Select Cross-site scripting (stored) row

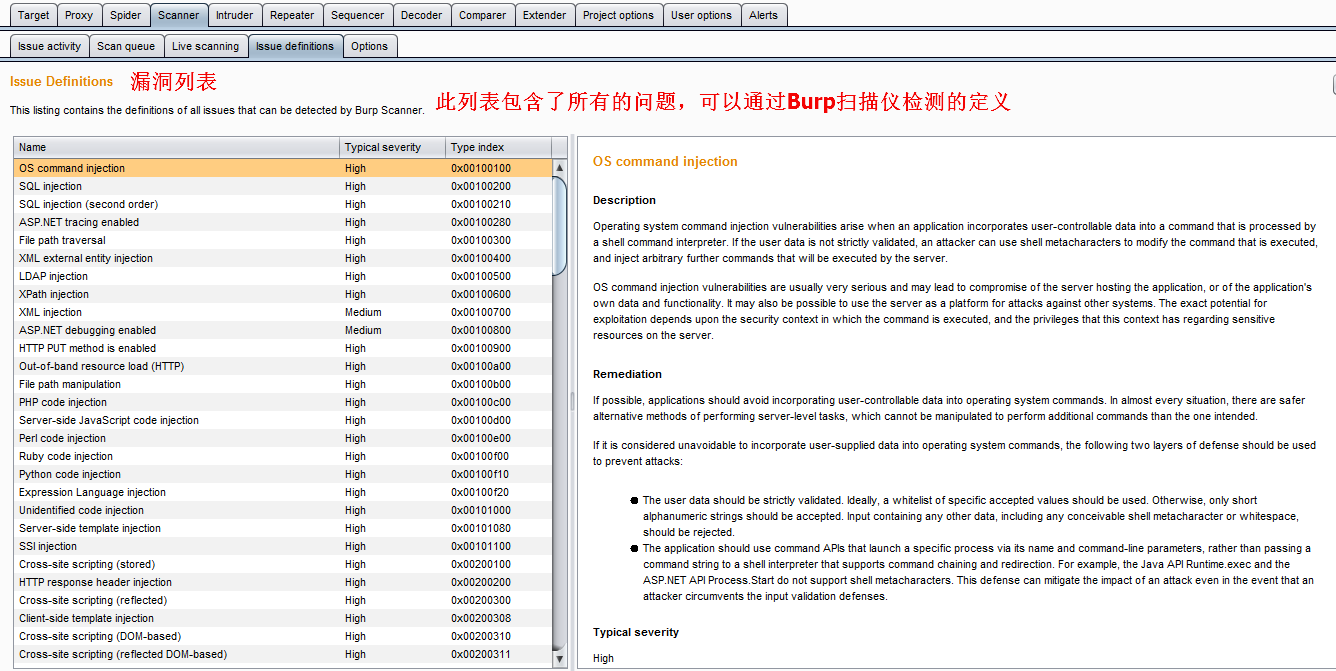pyautogui.click(x=283, y=564)
